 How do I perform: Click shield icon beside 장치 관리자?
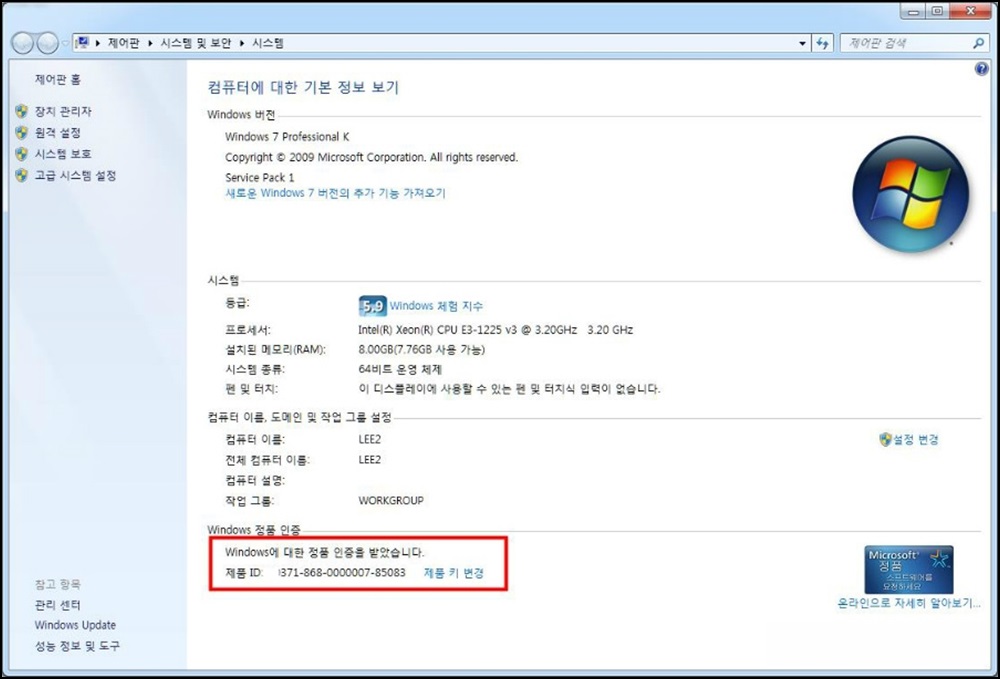coord(22,112)
